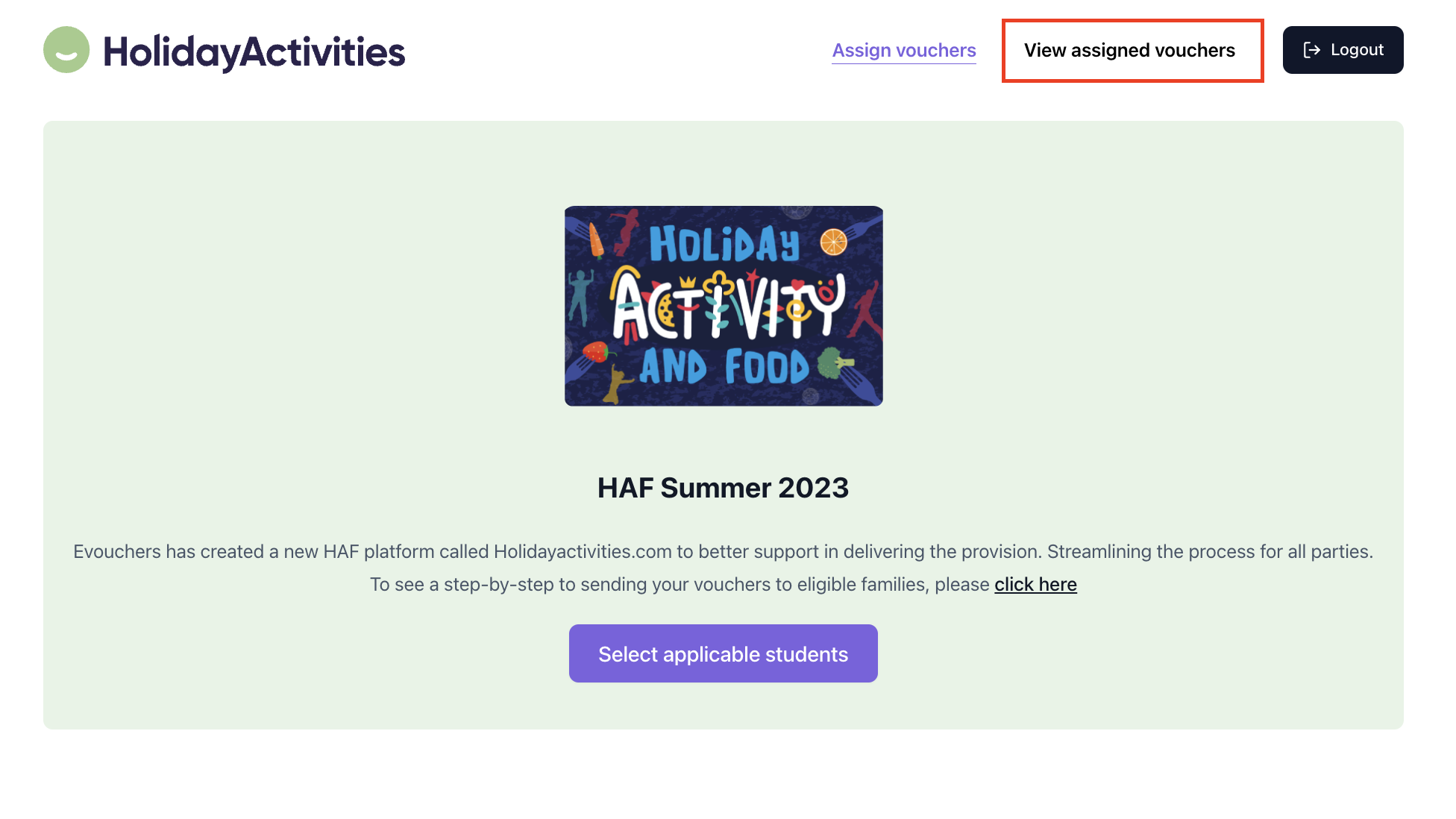
Task: Click the carrot illustration on the voucher image
Action: pyautogui.click(x=596, y=240)
